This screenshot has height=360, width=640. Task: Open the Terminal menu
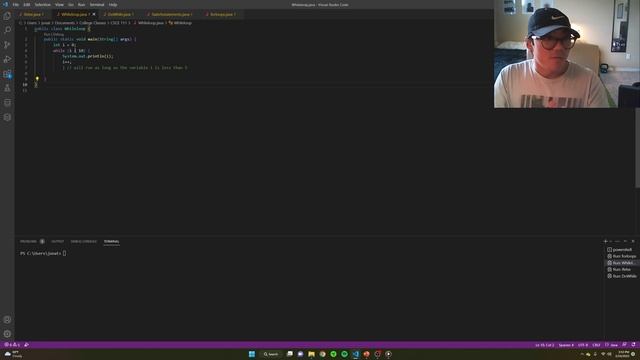(x=97, y=4)
